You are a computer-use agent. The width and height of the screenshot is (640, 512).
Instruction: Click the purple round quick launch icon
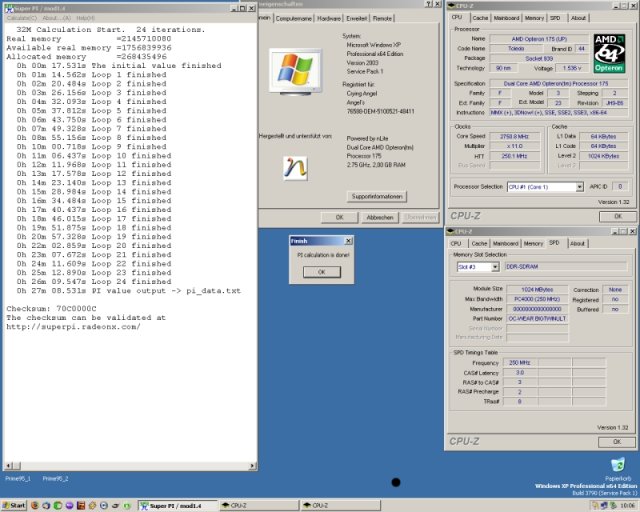click(69, 505)
